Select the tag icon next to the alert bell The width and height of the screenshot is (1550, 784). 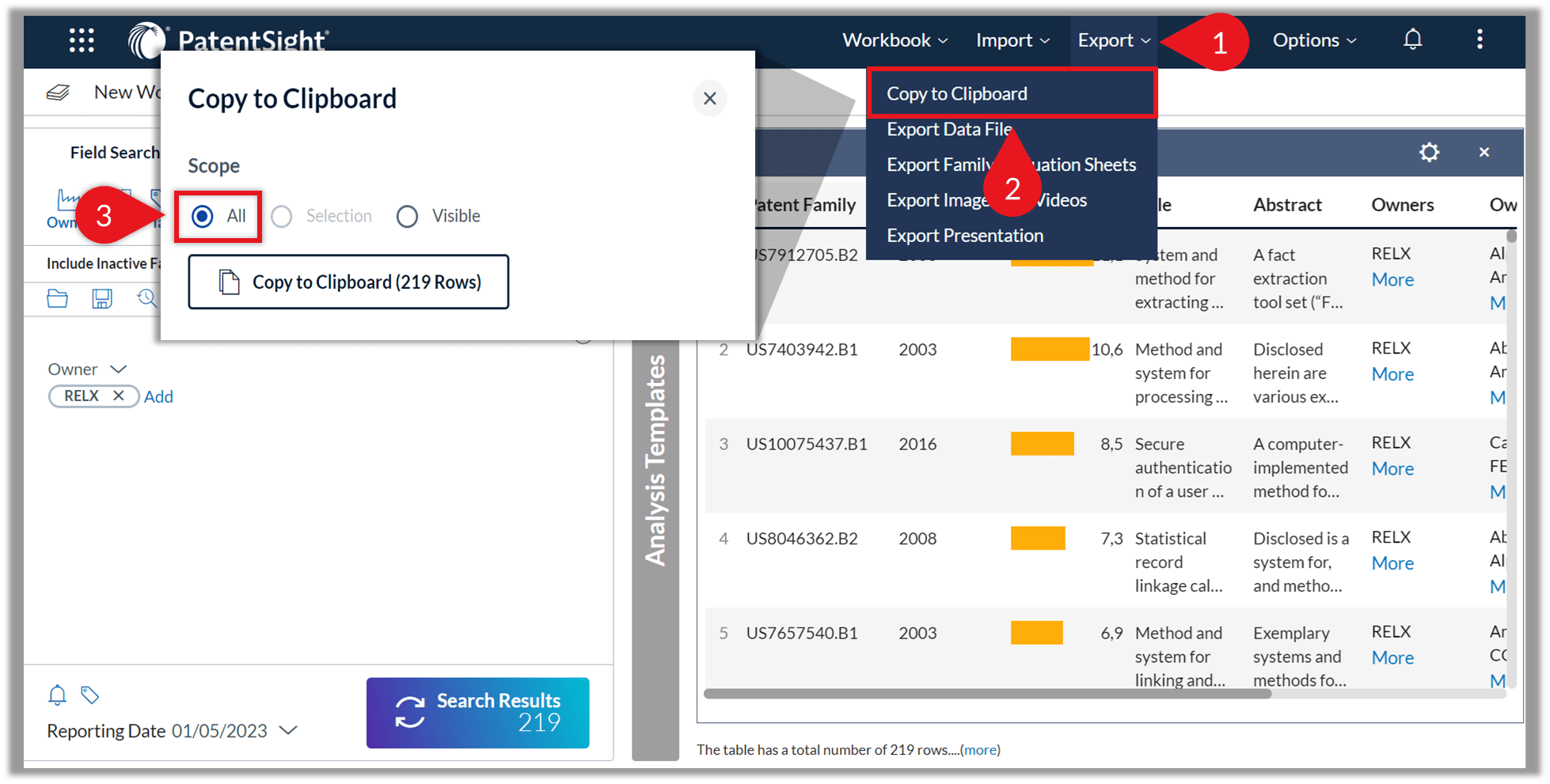click(x=90, y=695)
